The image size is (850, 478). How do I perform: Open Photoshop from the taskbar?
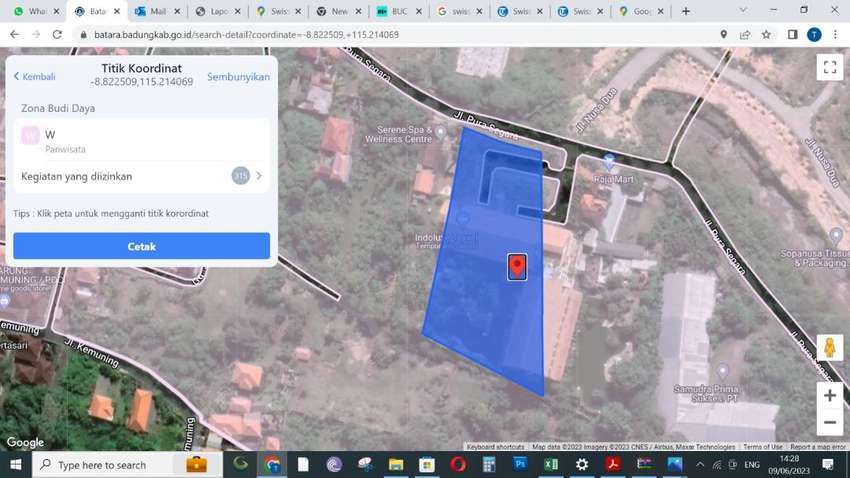[520, 465]
